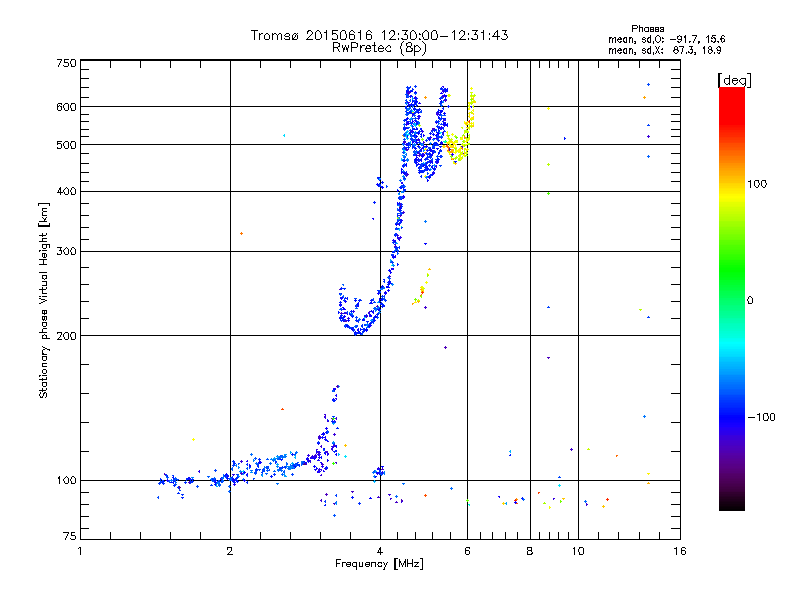The width and height of the screenshot is (800, 600).
Task: Click the x-axis tick label '2'
Action: click(x=230, y=551)
